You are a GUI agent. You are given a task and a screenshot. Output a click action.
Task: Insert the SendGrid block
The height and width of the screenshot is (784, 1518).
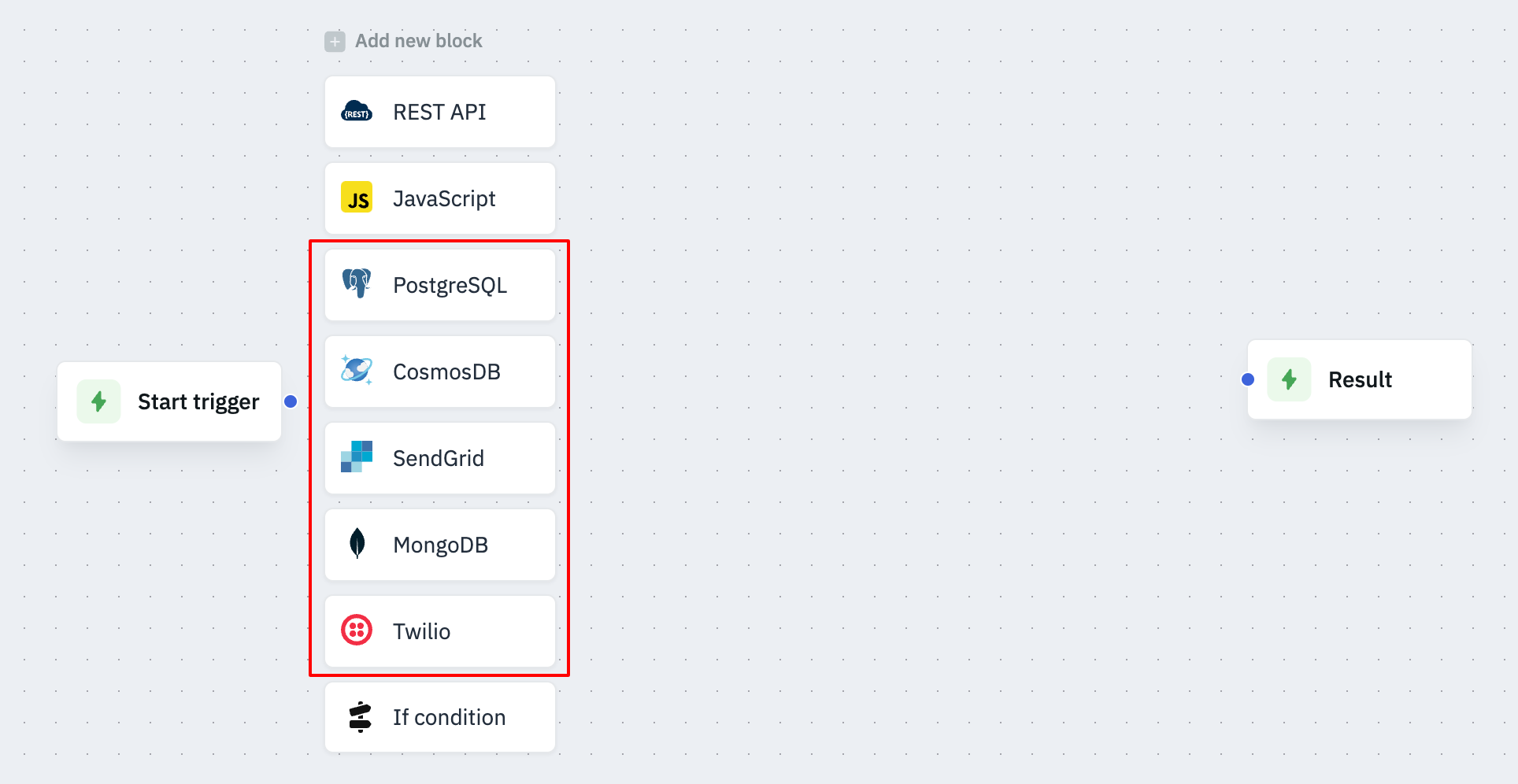pos(439,459)
